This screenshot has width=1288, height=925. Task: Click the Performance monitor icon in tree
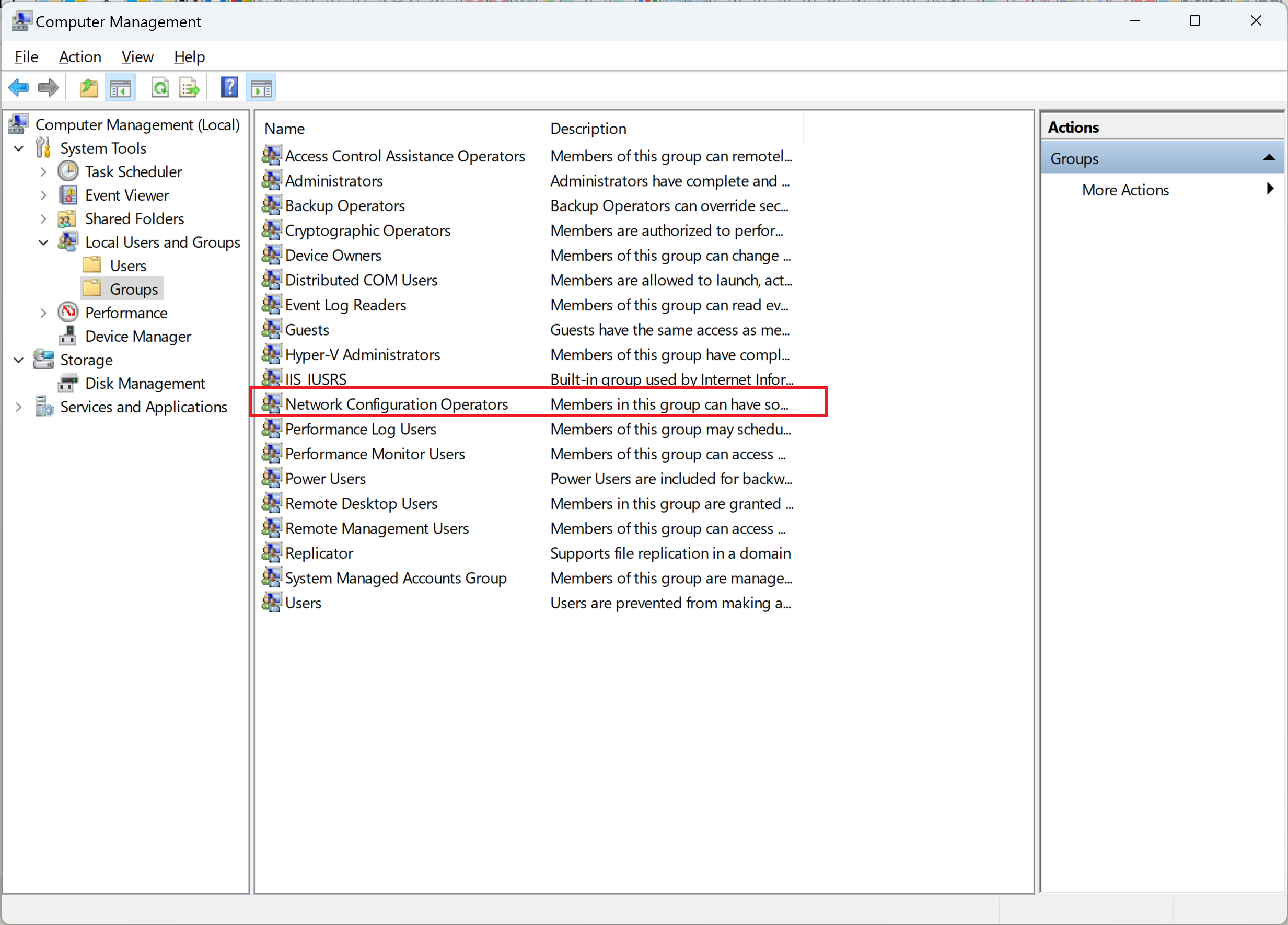coord(68,313)
